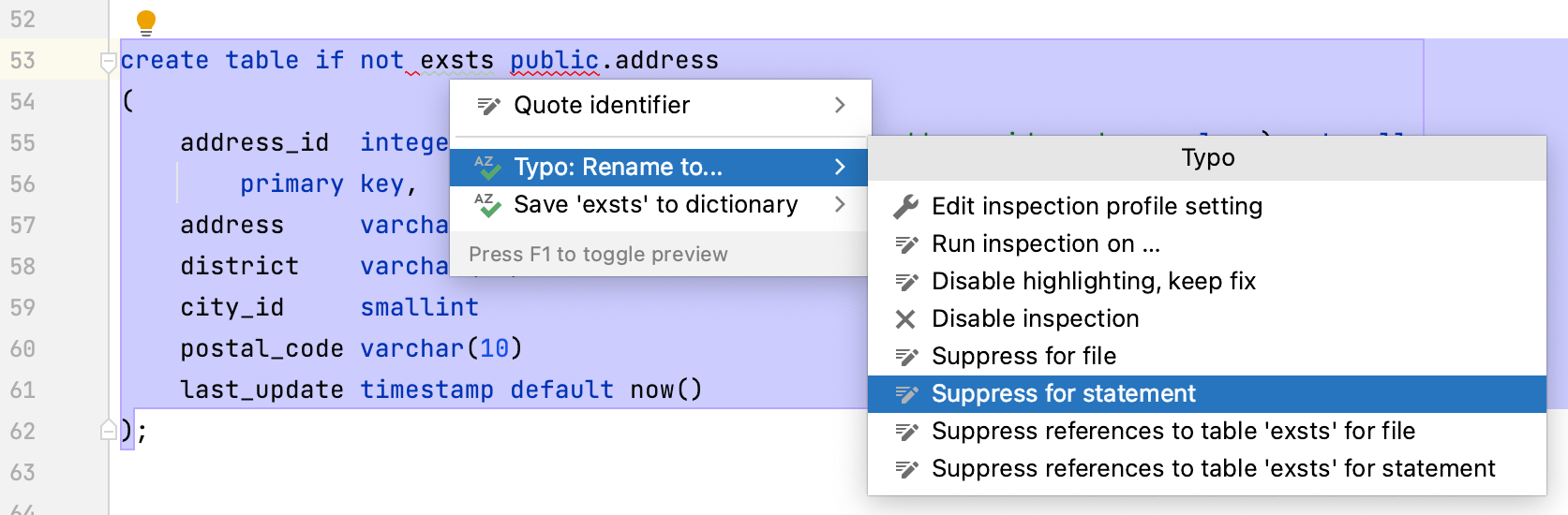The width and height of the screenshot is (1568, 515).
Task: Click line number 59 in the gutter
Action: point(23,308)
